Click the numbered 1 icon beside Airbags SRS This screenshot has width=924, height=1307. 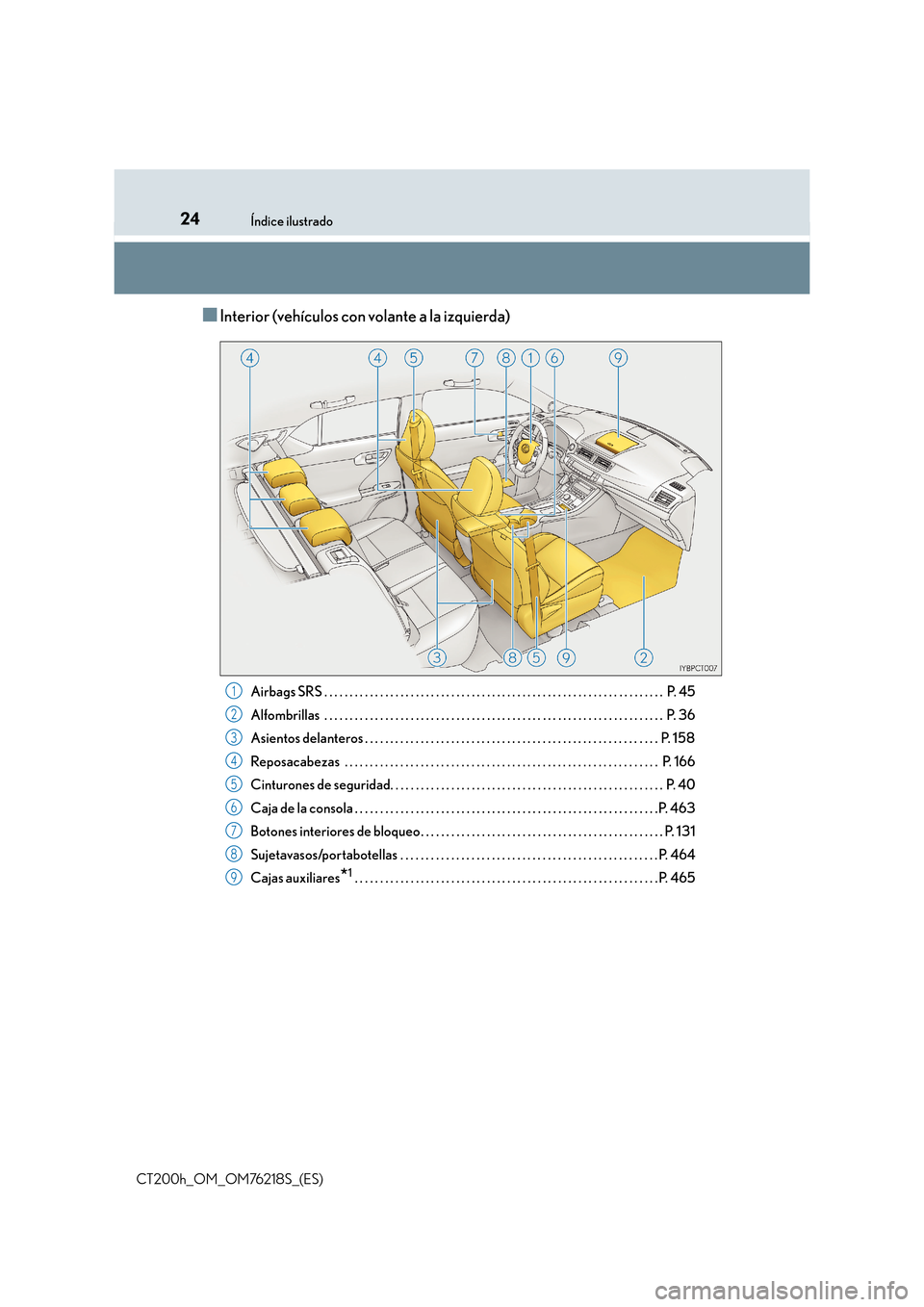point(233,691)
